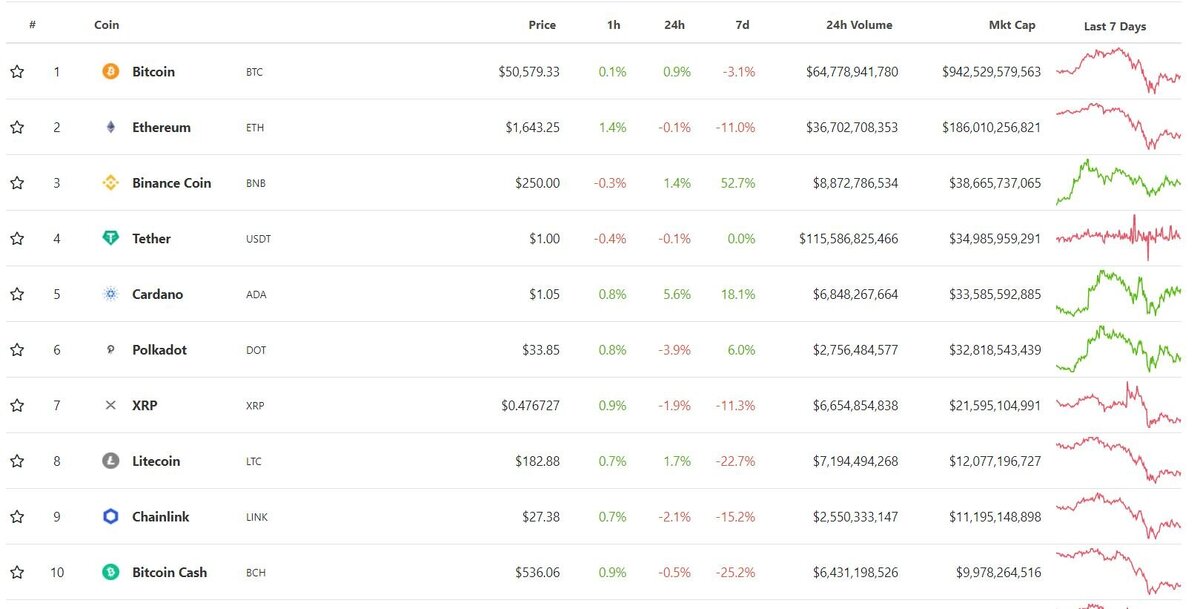
Task: Sort coins by Mkt Cap header
Action: [1012, 24]
